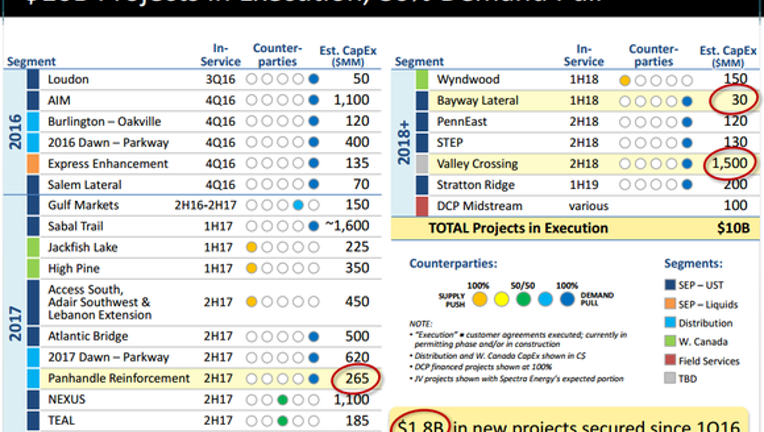Select 'Atlantic Bridge' project name
The height and width of the screenshot is (432, 764).
88,336
